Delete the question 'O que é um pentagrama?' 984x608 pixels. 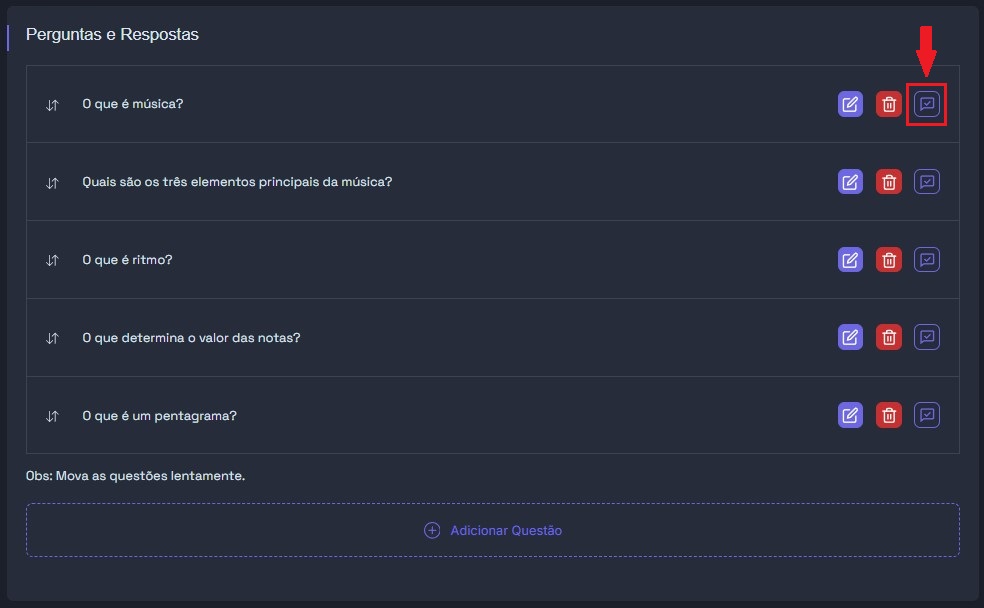[x=888, y=415]
